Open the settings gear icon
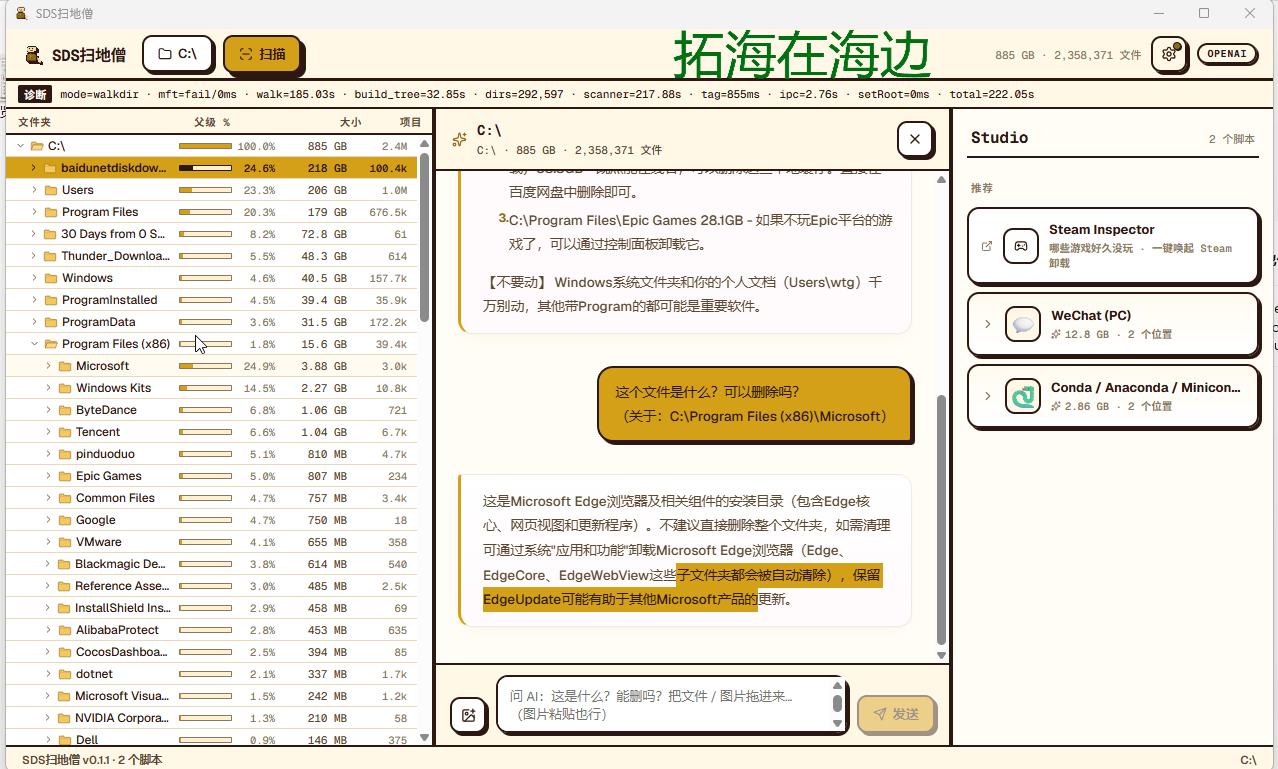The height and width of the screenshot is (769, 1278). pyautogui.click(x=1168, y=54)
